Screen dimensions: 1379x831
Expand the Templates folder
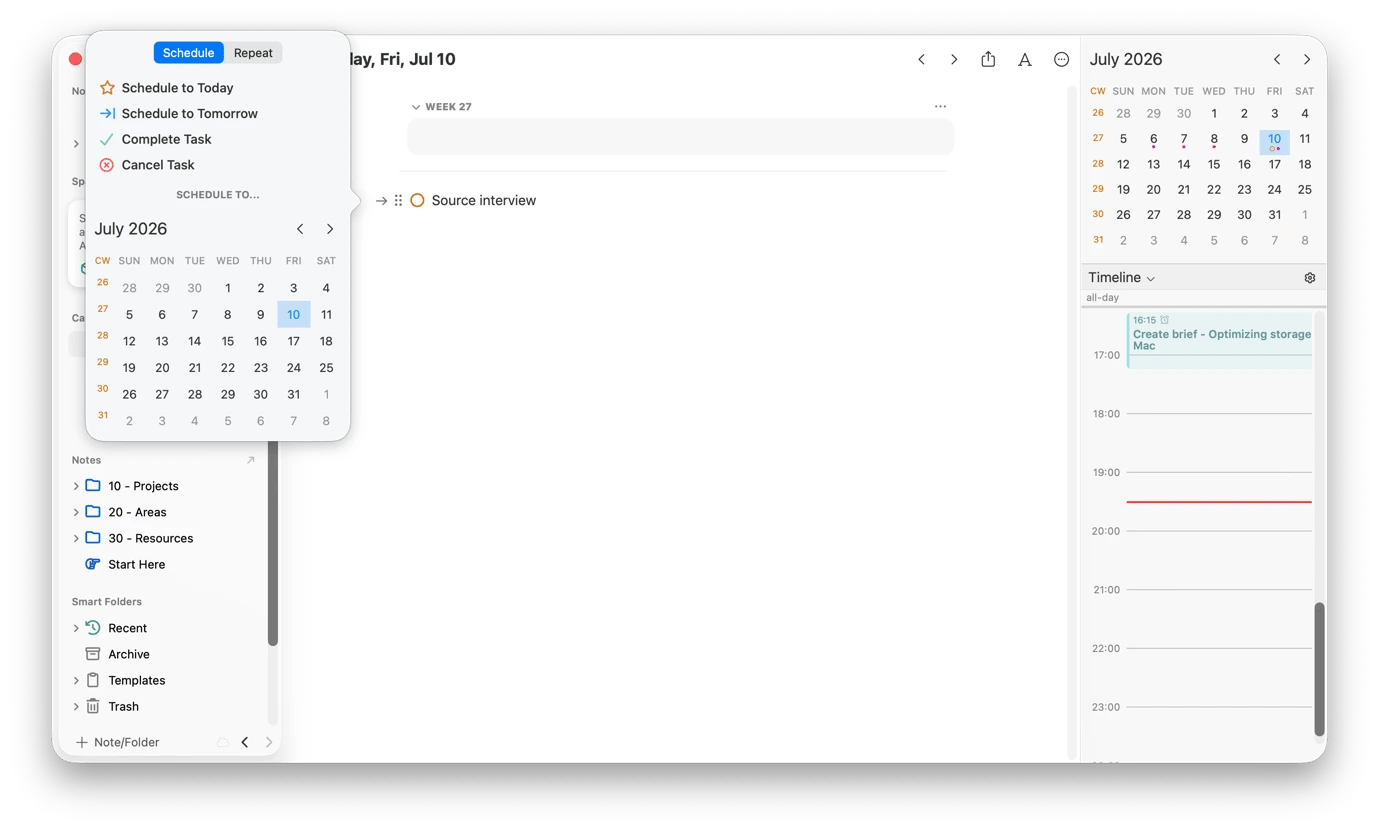[76, 680]
